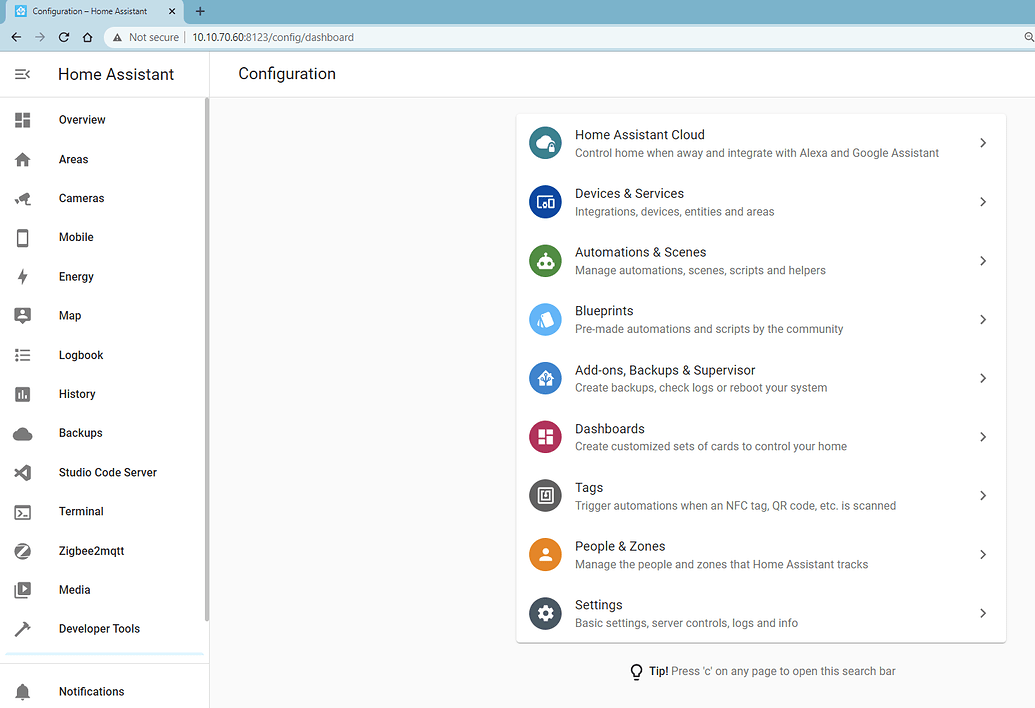
Task: Click the Cameras icon in sidebar
Action: (x=22, y=198)
